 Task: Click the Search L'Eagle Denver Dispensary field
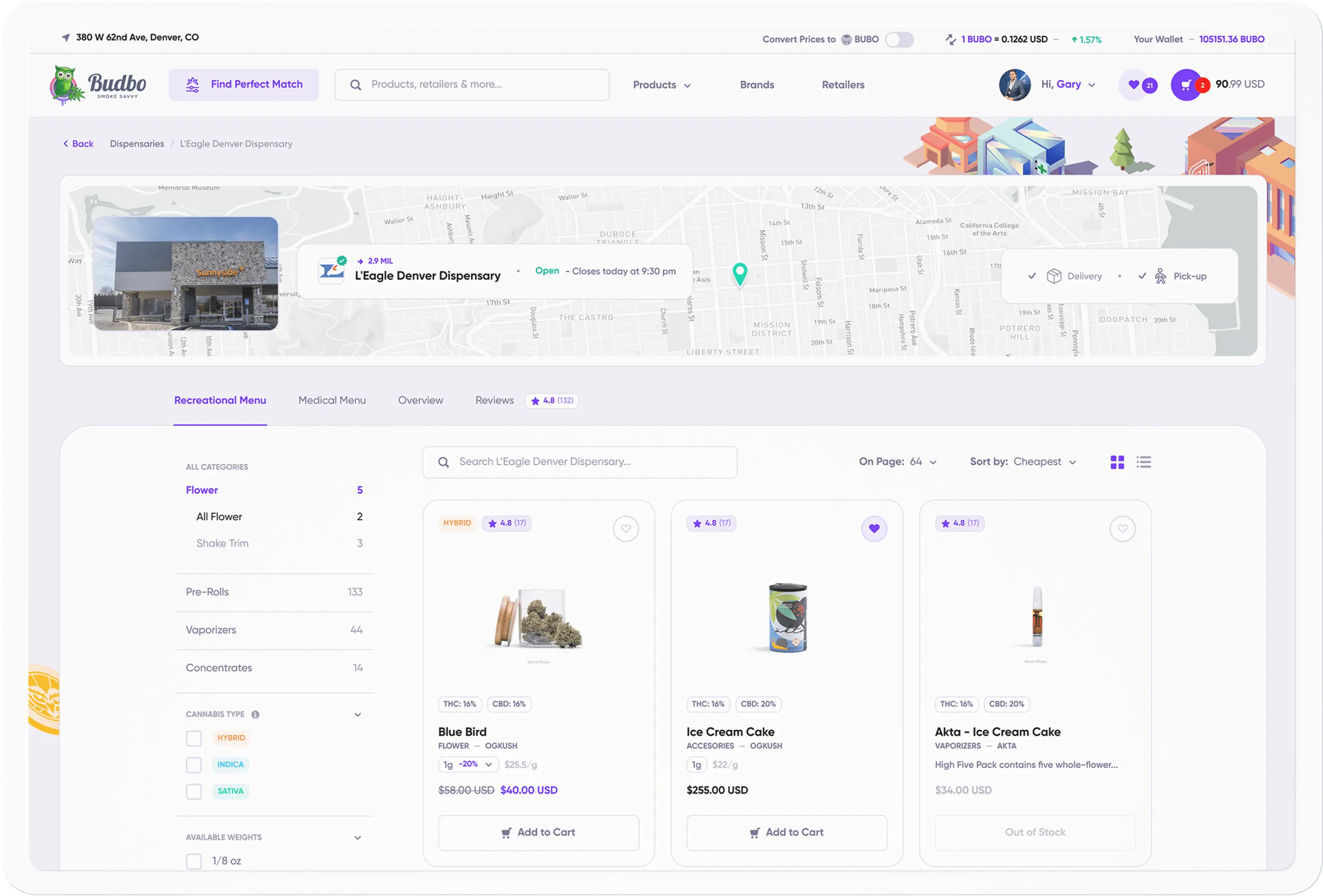(x=579, y=462)
